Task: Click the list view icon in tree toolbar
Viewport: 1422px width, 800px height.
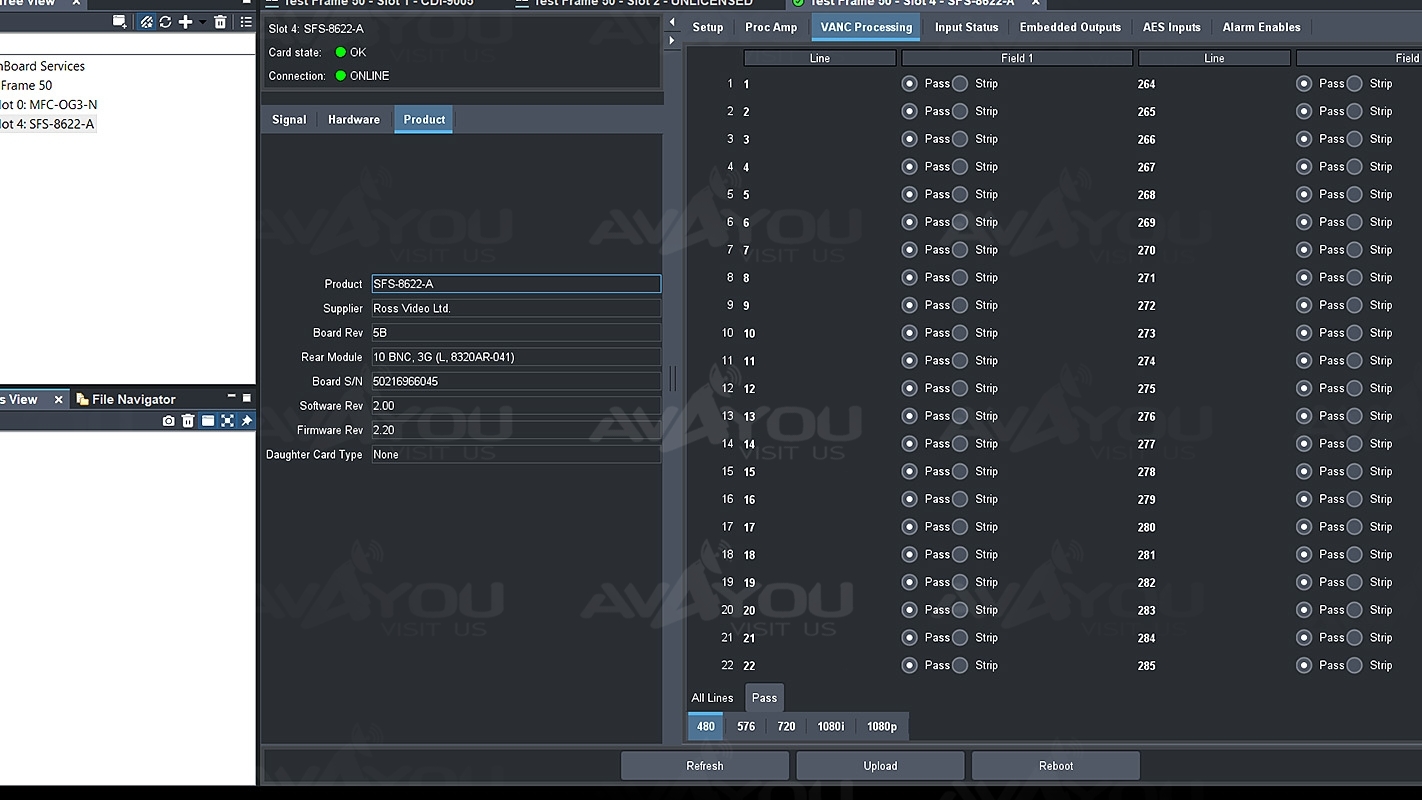Action: [246, 22]
